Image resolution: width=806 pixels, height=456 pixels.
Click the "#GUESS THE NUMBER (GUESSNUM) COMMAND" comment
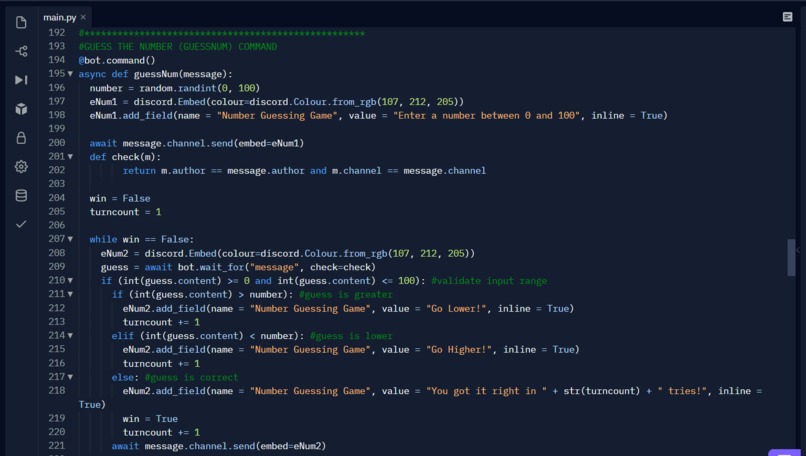click(178, 47)
